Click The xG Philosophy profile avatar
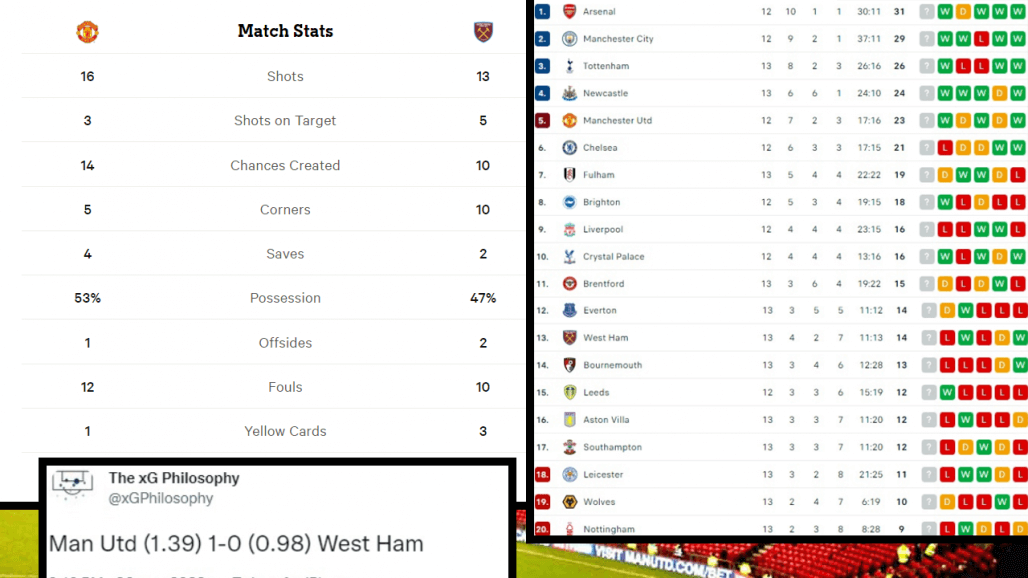The image size is (1028, 578). click(72, 486)
